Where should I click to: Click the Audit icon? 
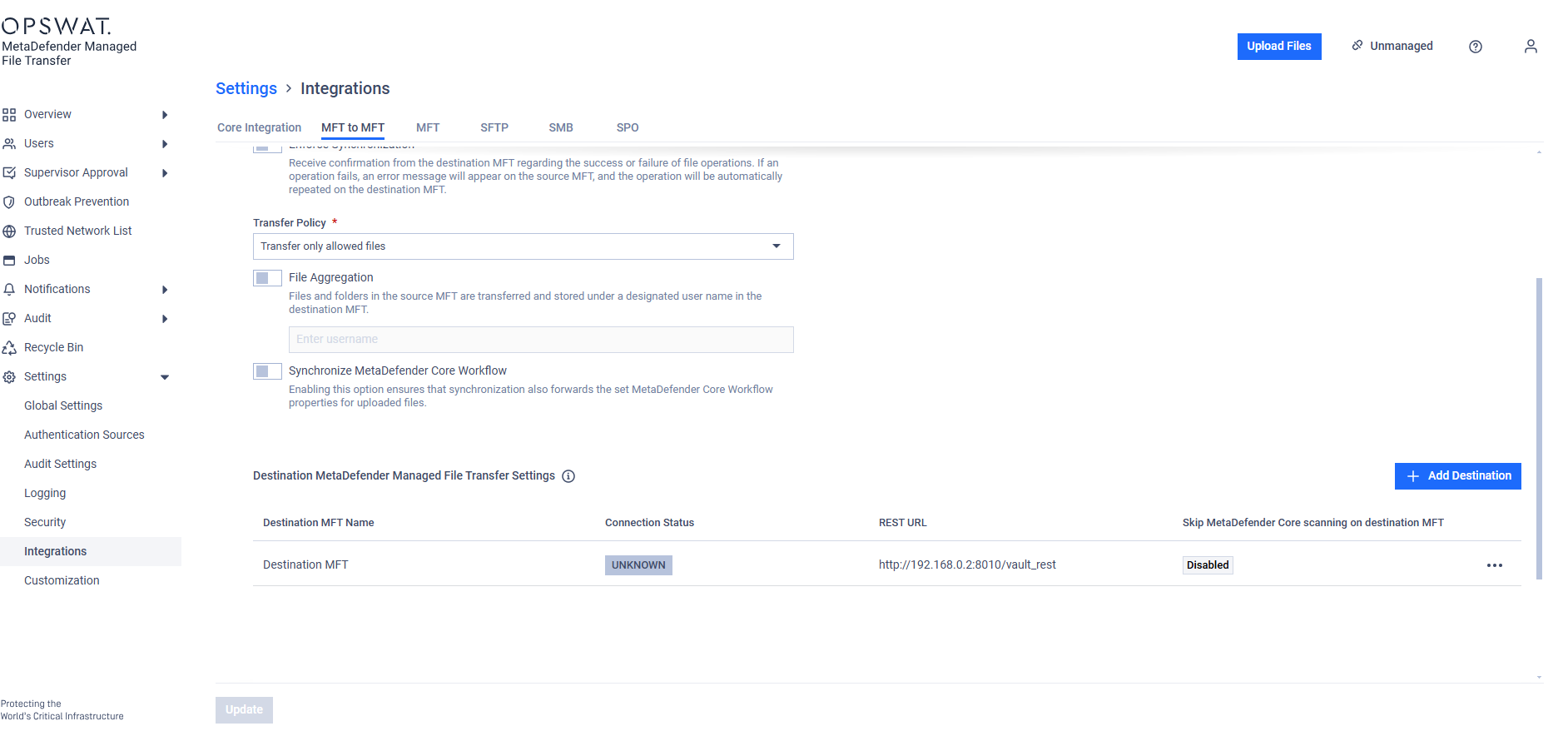coord(9,319)
